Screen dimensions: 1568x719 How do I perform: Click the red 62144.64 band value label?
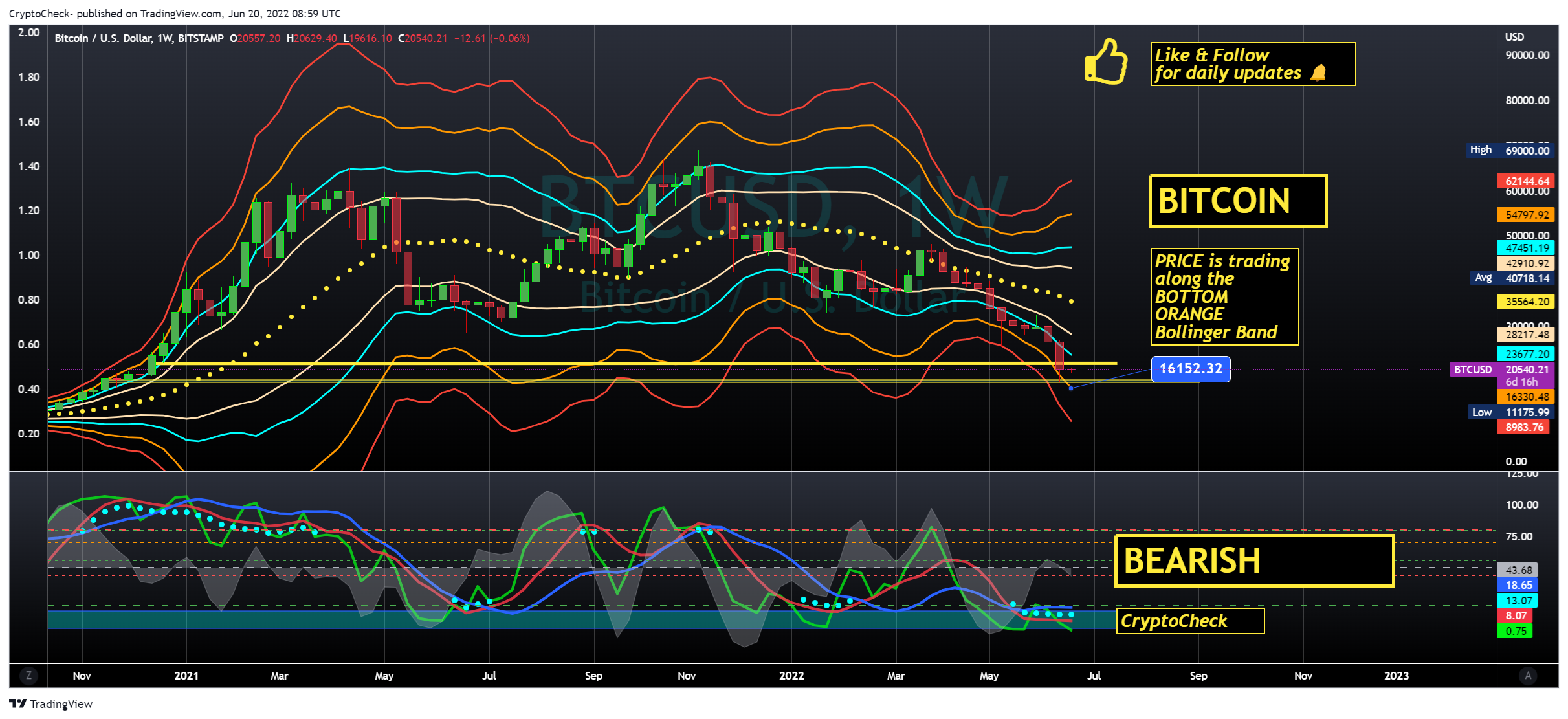tap(1526, 181)
